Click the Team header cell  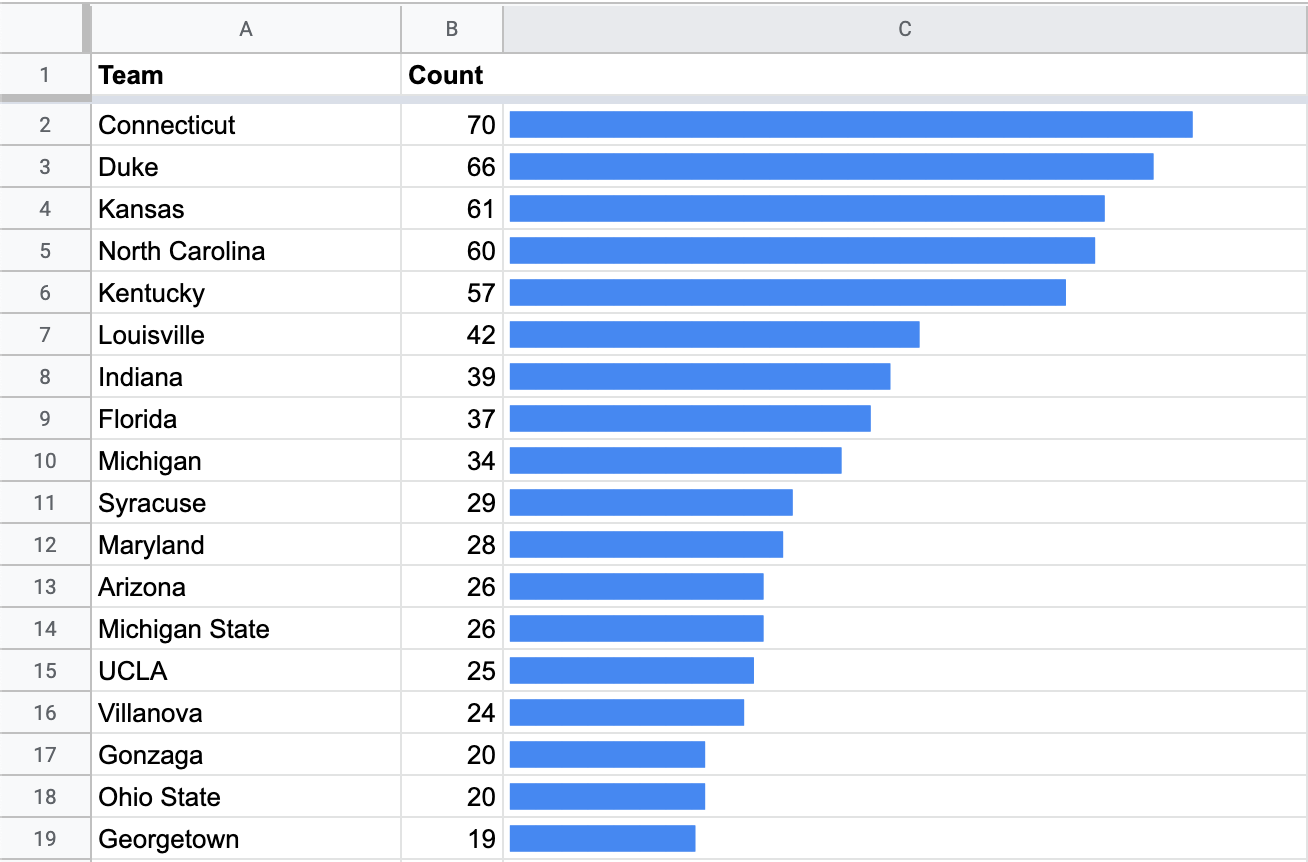(x=245, y=75)
